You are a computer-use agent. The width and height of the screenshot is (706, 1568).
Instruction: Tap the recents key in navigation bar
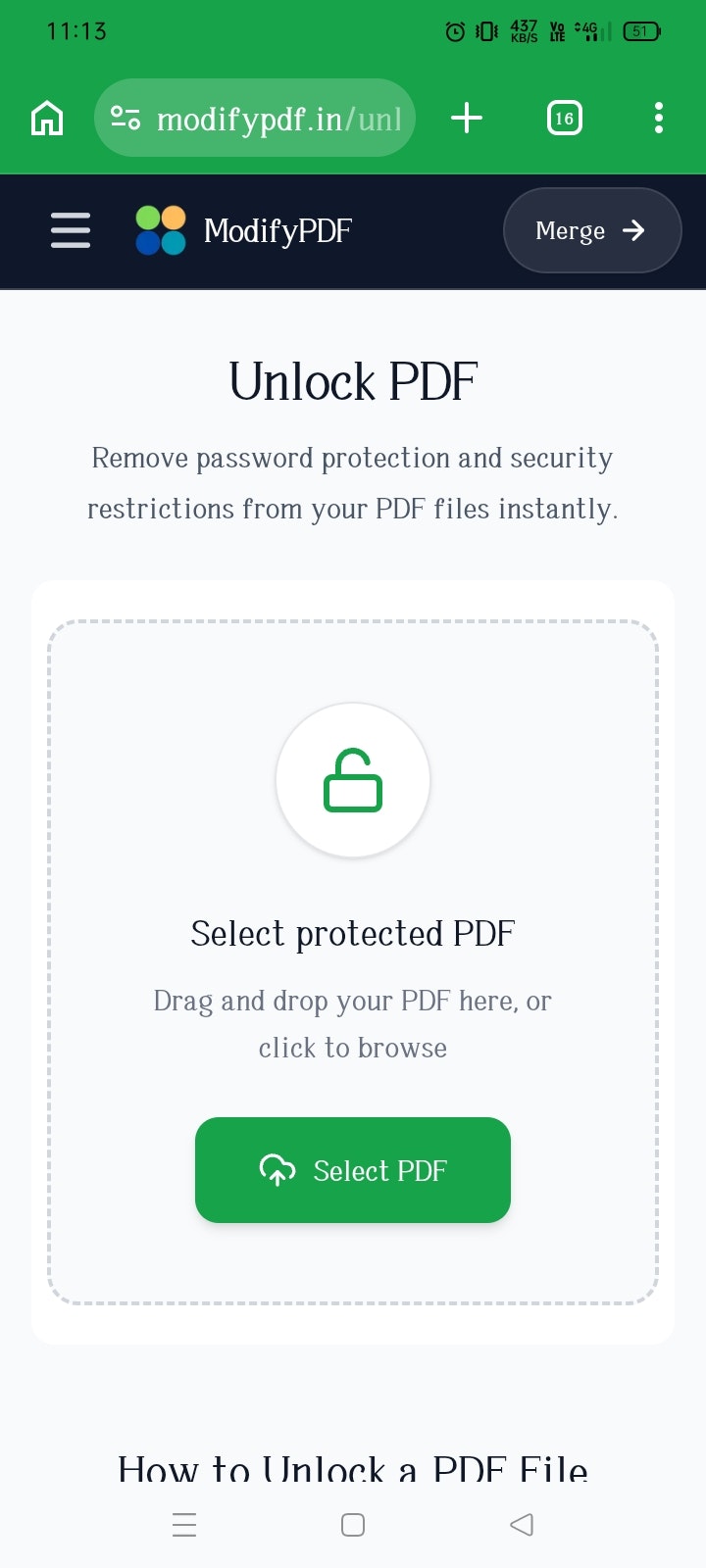[184, 1525]
